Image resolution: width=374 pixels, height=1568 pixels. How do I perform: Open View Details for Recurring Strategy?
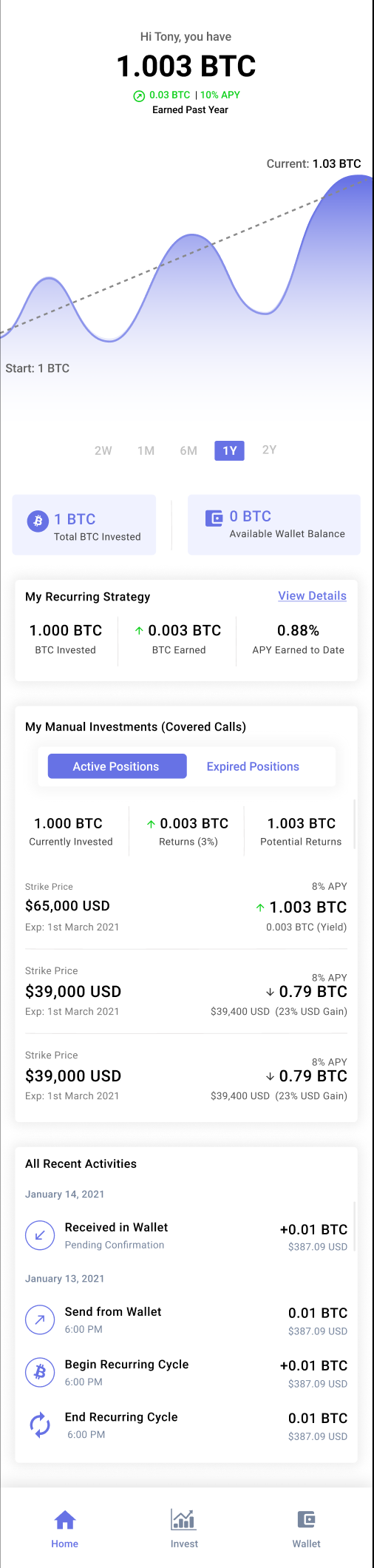click(x=312, y=596)
